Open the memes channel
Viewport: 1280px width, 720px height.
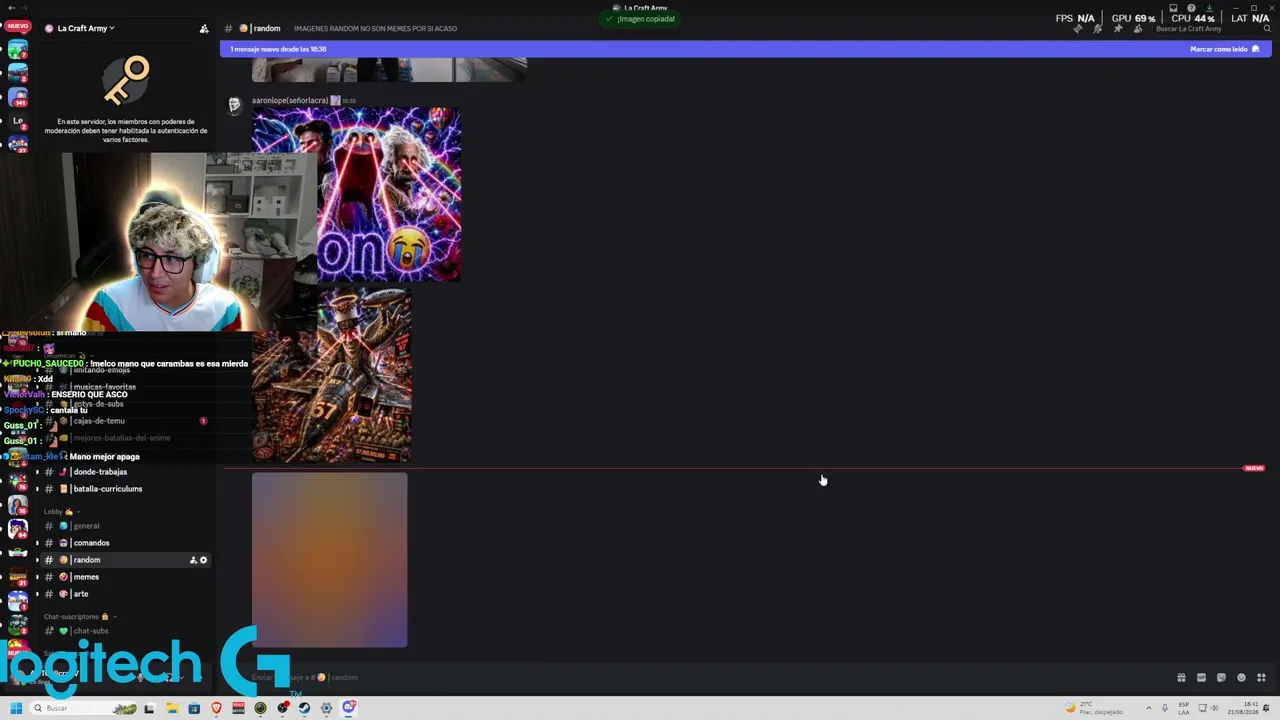[85, 577]
